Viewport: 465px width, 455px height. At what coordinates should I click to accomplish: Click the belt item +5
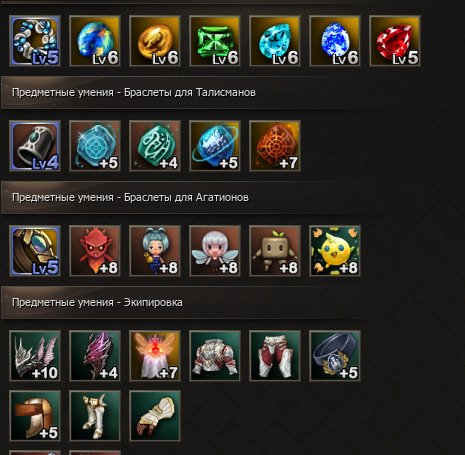coord(335,356)
